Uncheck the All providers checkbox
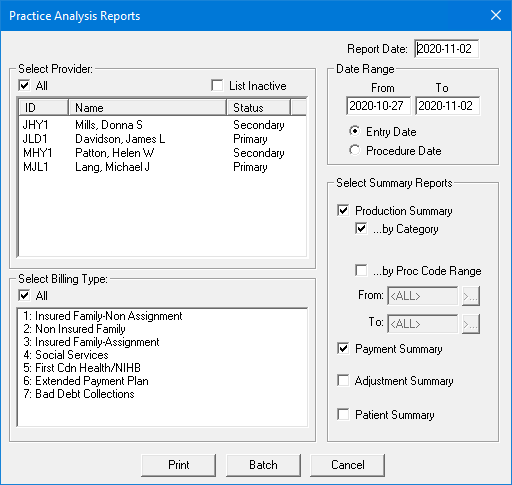This screenshot has width=512, height=485. tap(24, 85)
